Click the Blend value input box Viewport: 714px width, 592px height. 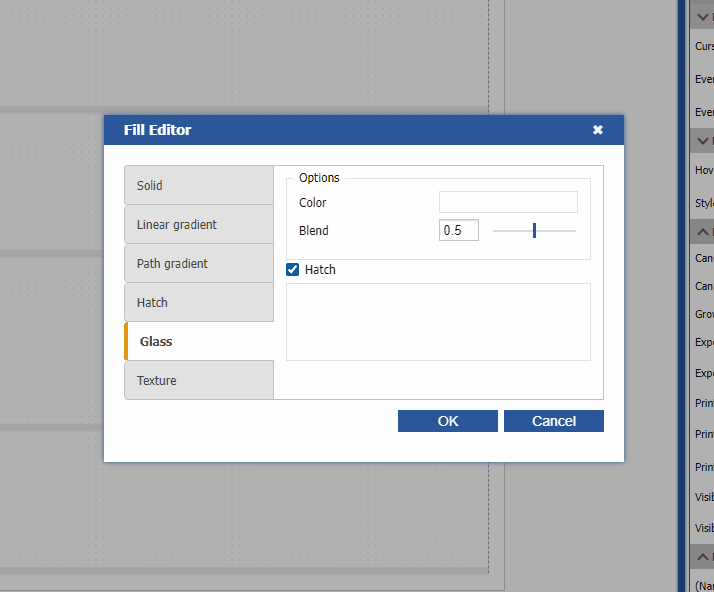458,230
